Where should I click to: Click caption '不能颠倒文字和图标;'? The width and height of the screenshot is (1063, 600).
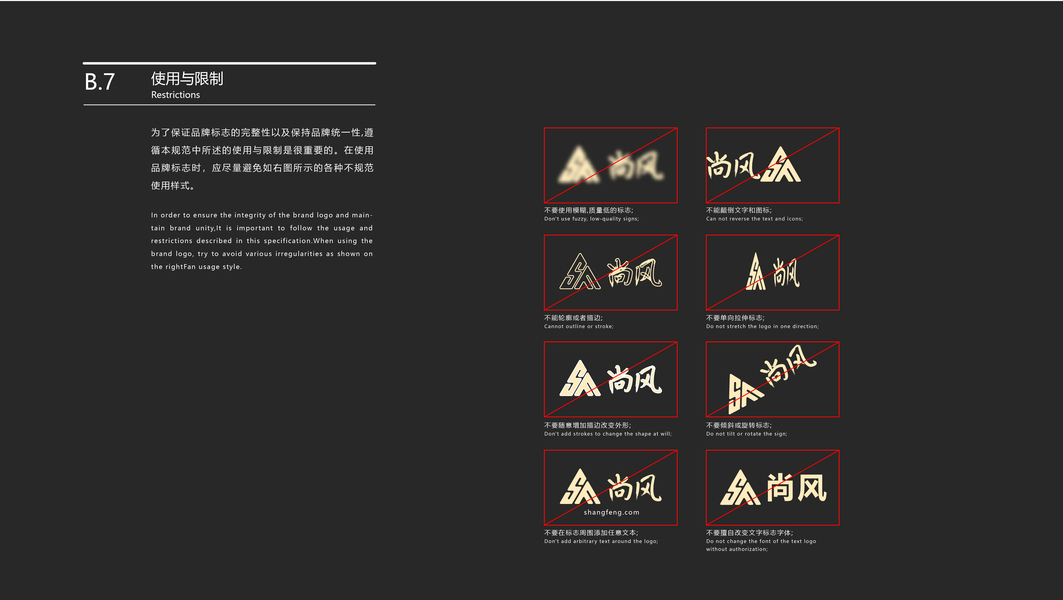click(738, 210)
